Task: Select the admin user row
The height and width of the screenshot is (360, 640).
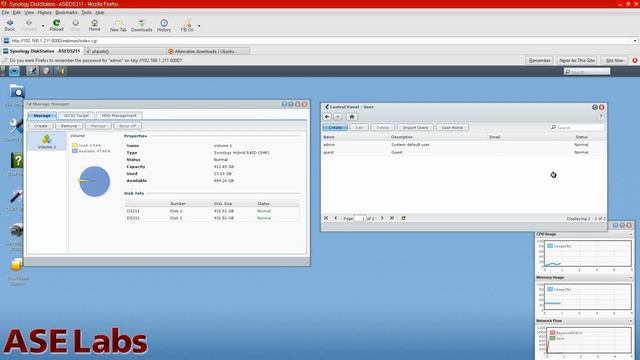Action: pos(464,144)
